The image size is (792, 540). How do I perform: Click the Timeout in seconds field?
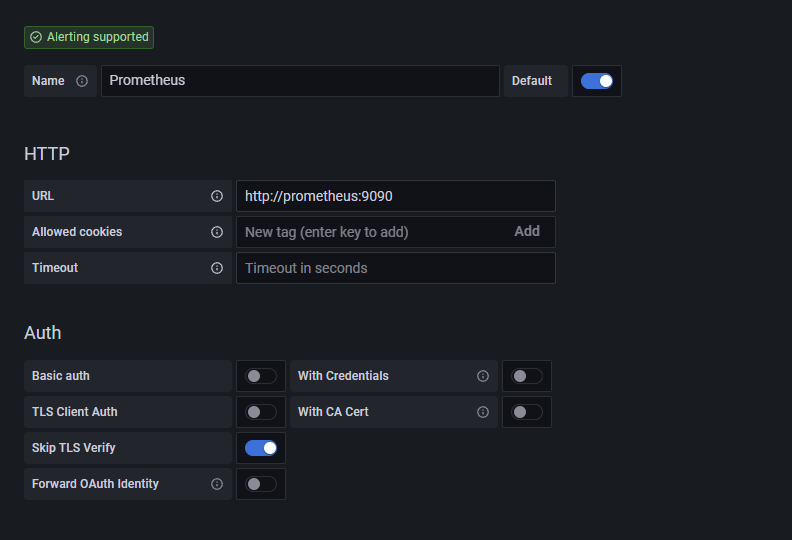pos(395,268)
